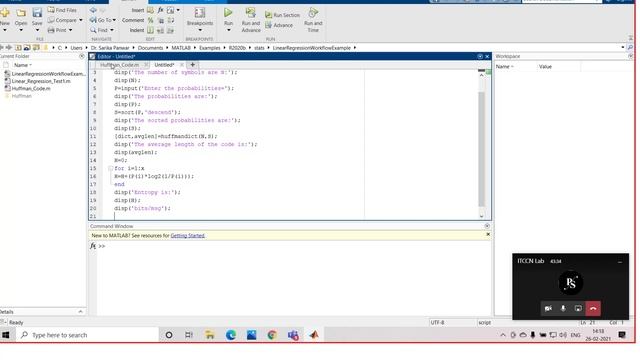Image resolution: width=640 pixels, height=360 pixels.
Task: Click the editor vertical scrollbar thumb
Action: pos(481,149)
